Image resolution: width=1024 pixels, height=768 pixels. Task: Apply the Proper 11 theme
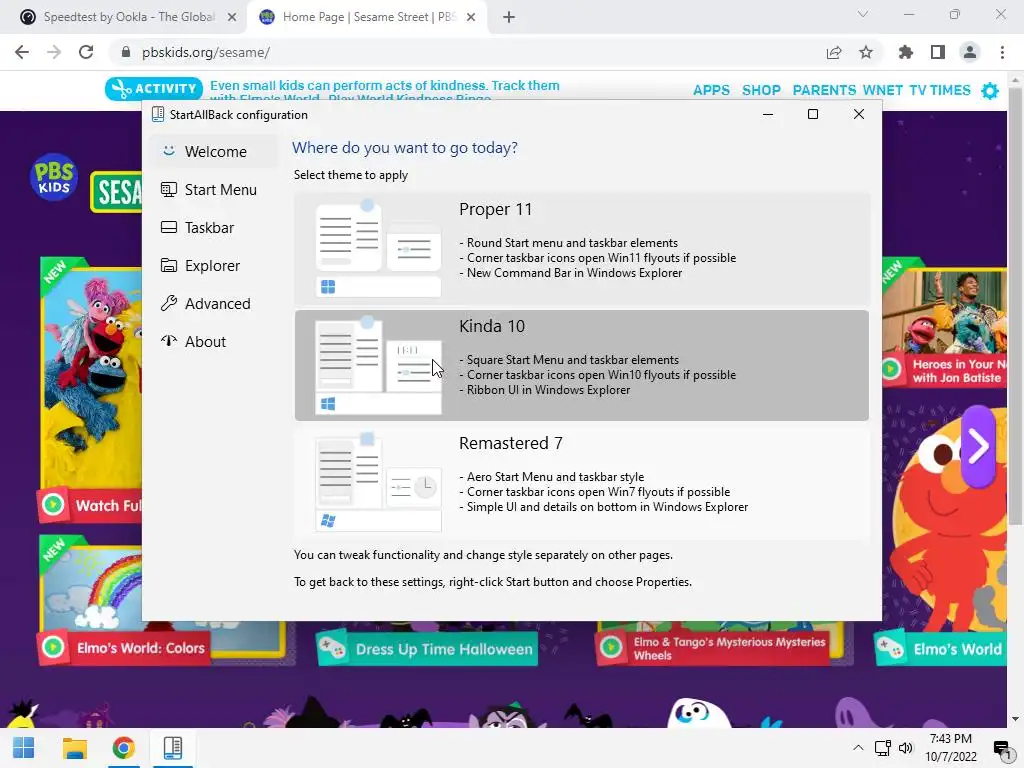(581, 249)
